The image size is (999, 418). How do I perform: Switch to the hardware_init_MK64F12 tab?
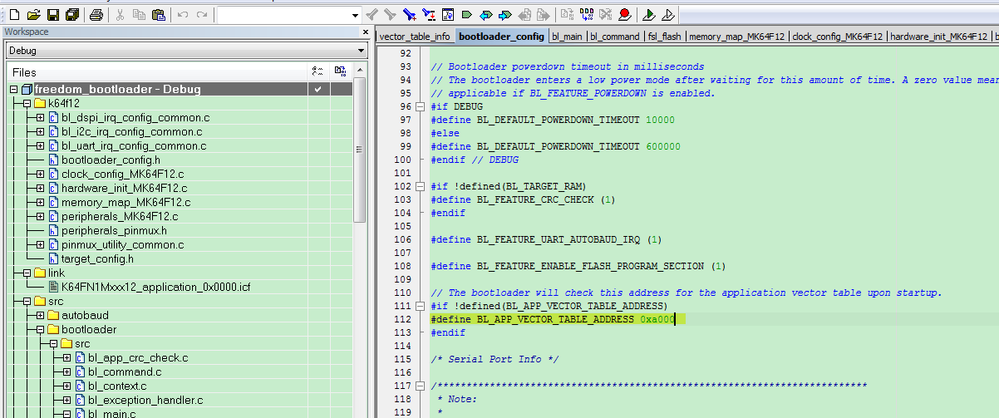tap(938, 36)
